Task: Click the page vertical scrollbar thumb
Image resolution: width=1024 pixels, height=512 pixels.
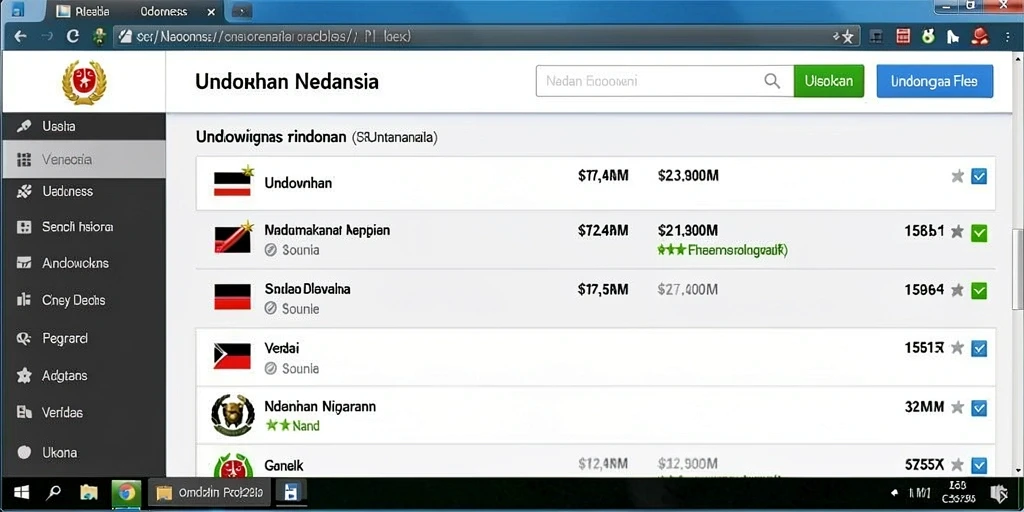Action: click(1017, 268)
